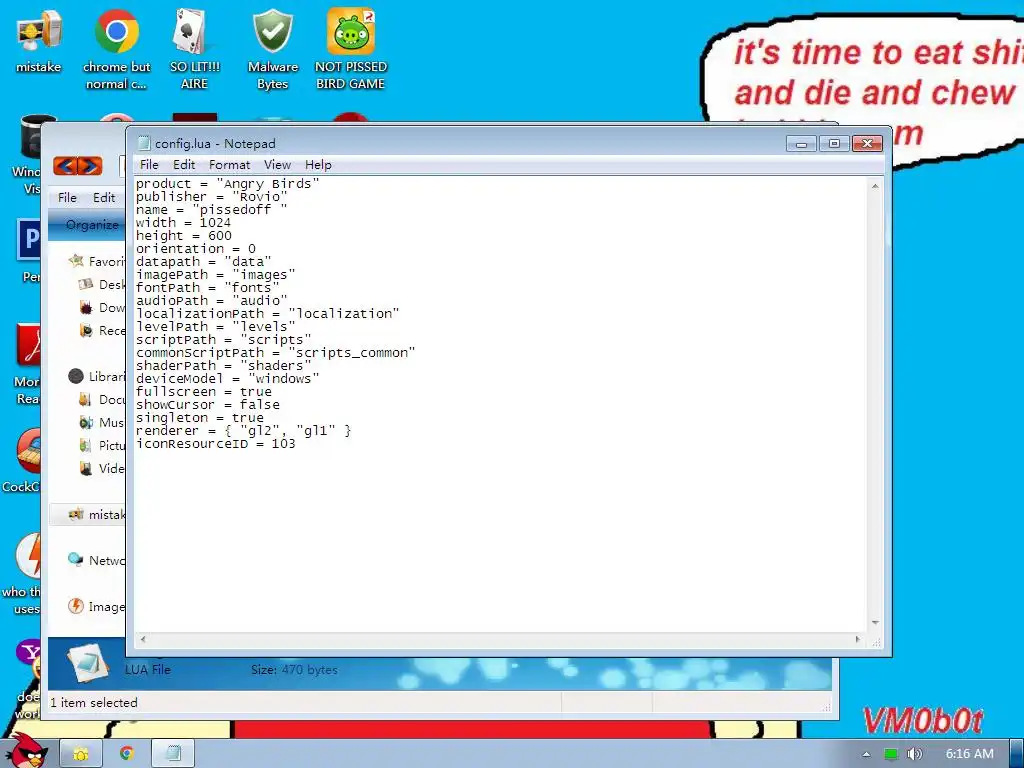This screenshot has height=768, width=1024.
Task: Click in line 'publisher = "Rovio"'
Action: tap(212, 197)
